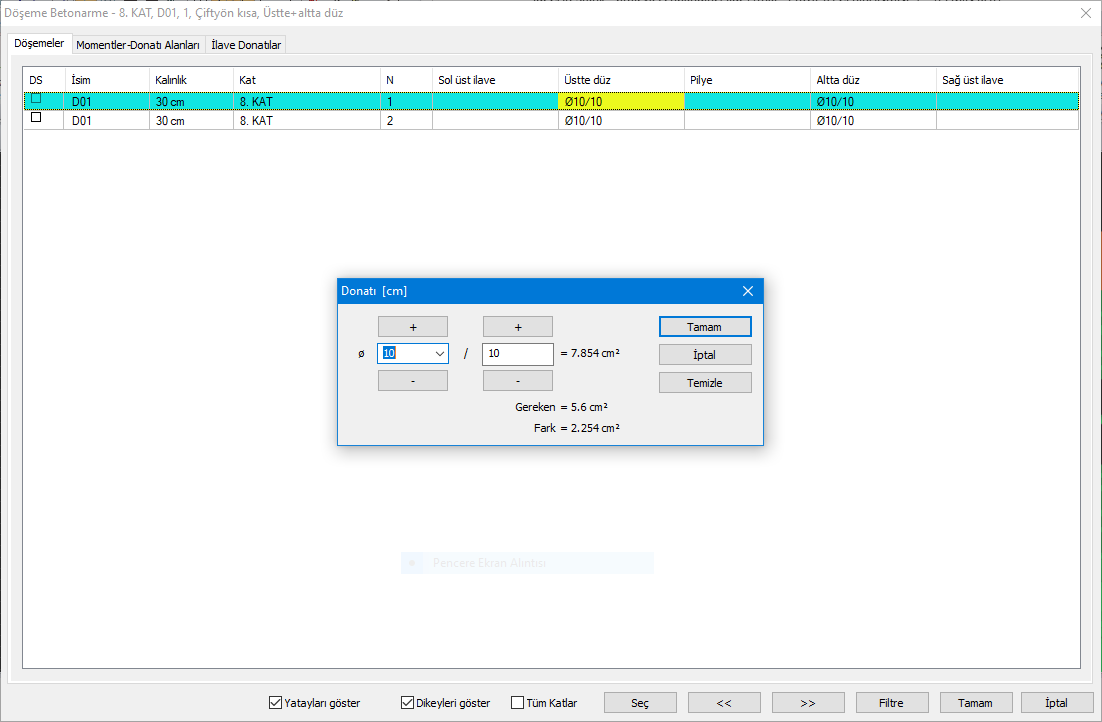Confirm the Donatı dialog with Tamam
The width and height of the screenshot is (1102, 722).
(704, 327)
